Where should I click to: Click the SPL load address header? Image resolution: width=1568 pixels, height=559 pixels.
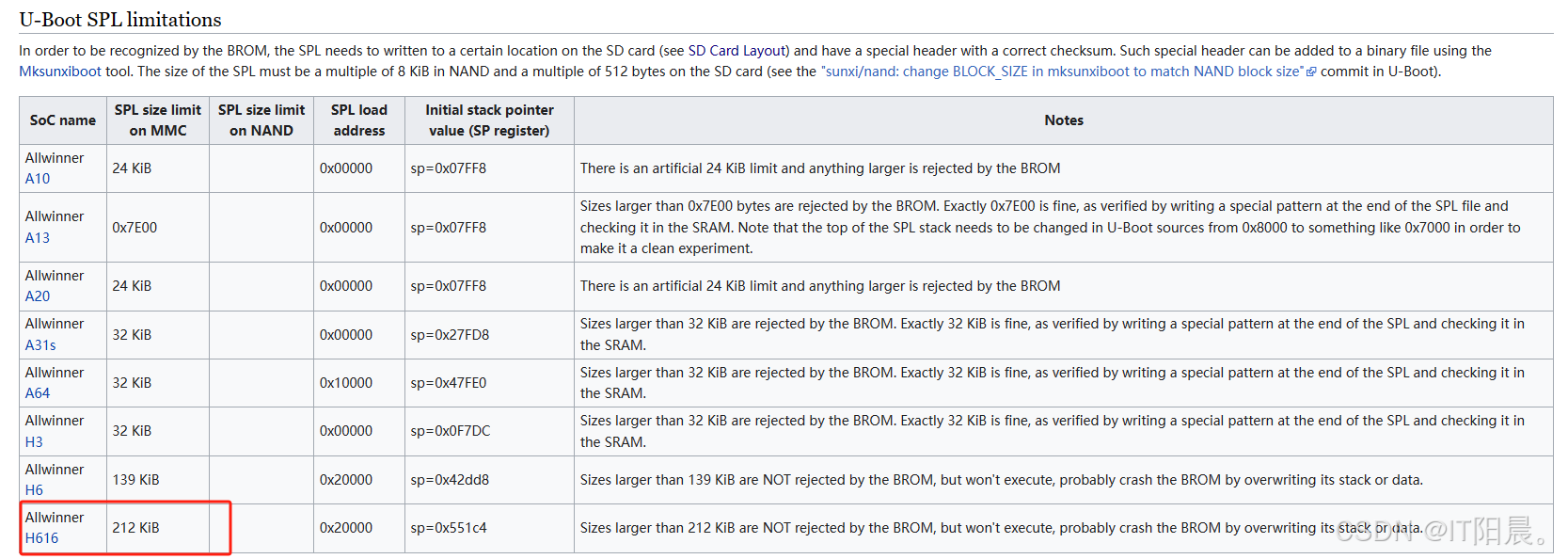tap(359, 120)
